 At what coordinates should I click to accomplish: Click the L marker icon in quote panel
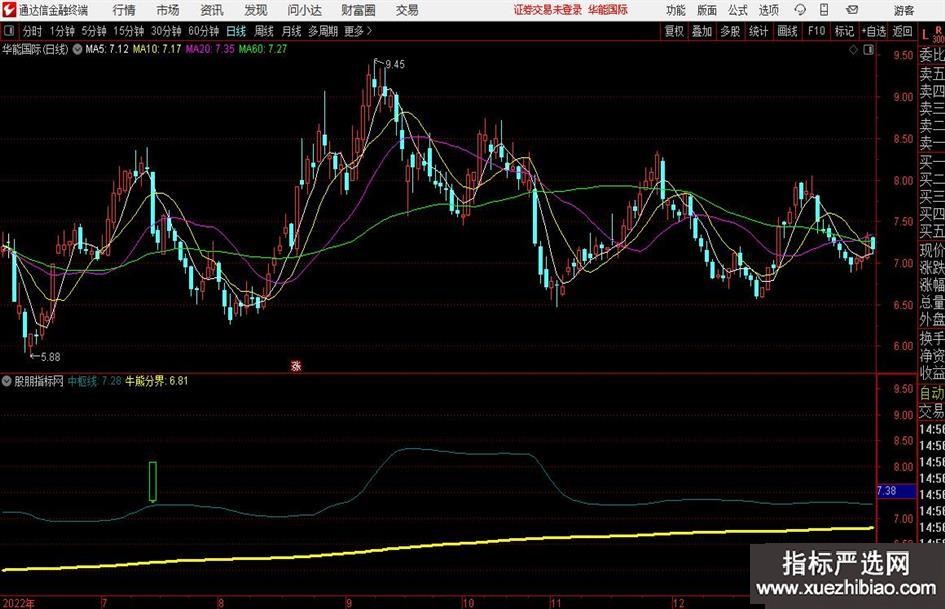925,36
